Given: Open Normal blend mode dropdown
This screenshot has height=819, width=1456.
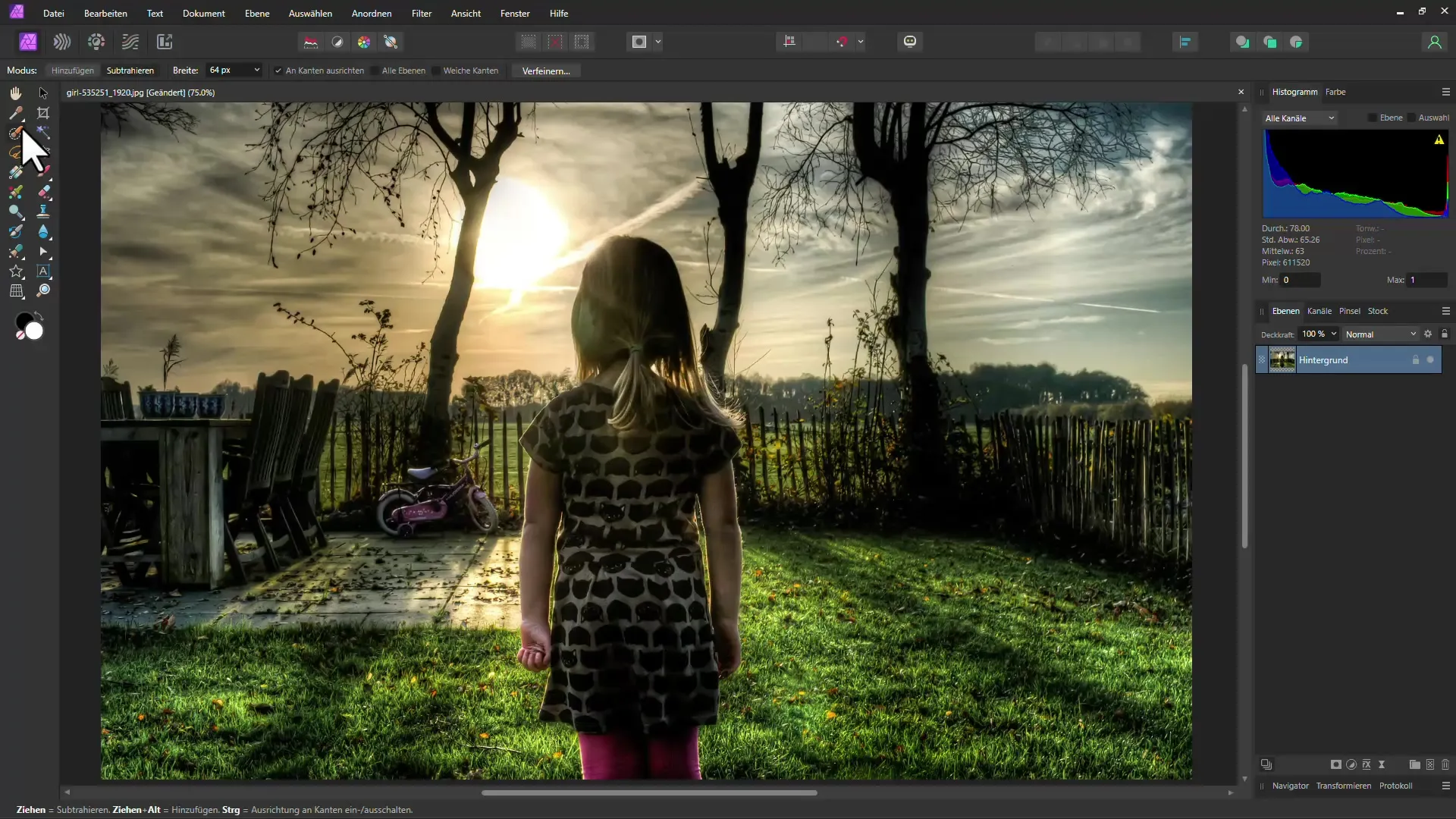Looking at the screenshot, I should [1380, 334].
